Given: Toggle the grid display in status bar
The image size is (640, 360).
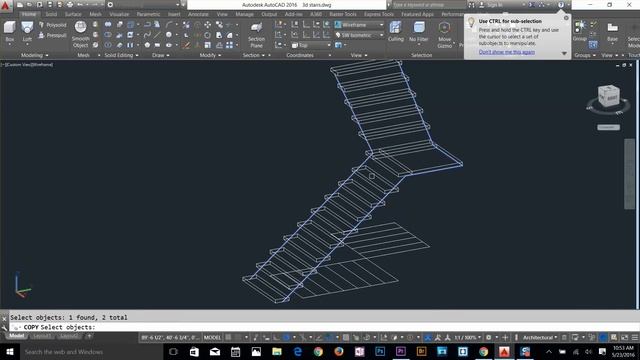Looking at the screenshot, I should click(x=228, y=337).
